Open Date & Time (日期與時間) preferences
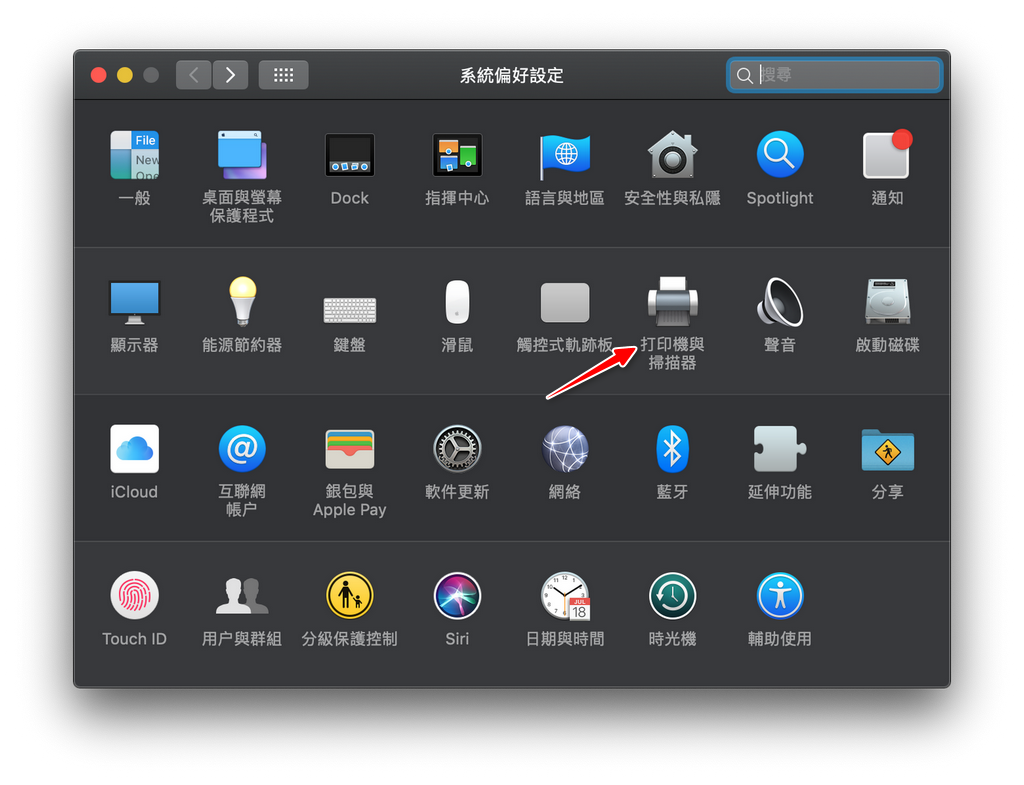 coord(565,597)
